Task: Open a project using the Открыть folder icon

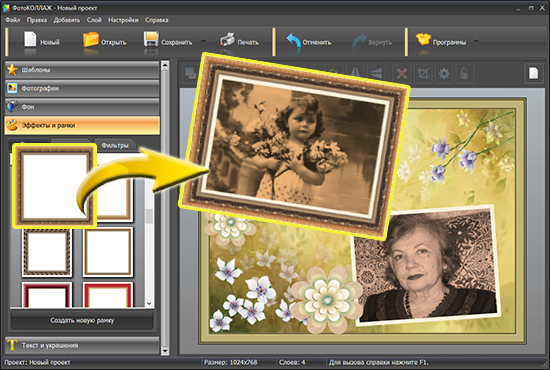Action: (x=91, y=40)
